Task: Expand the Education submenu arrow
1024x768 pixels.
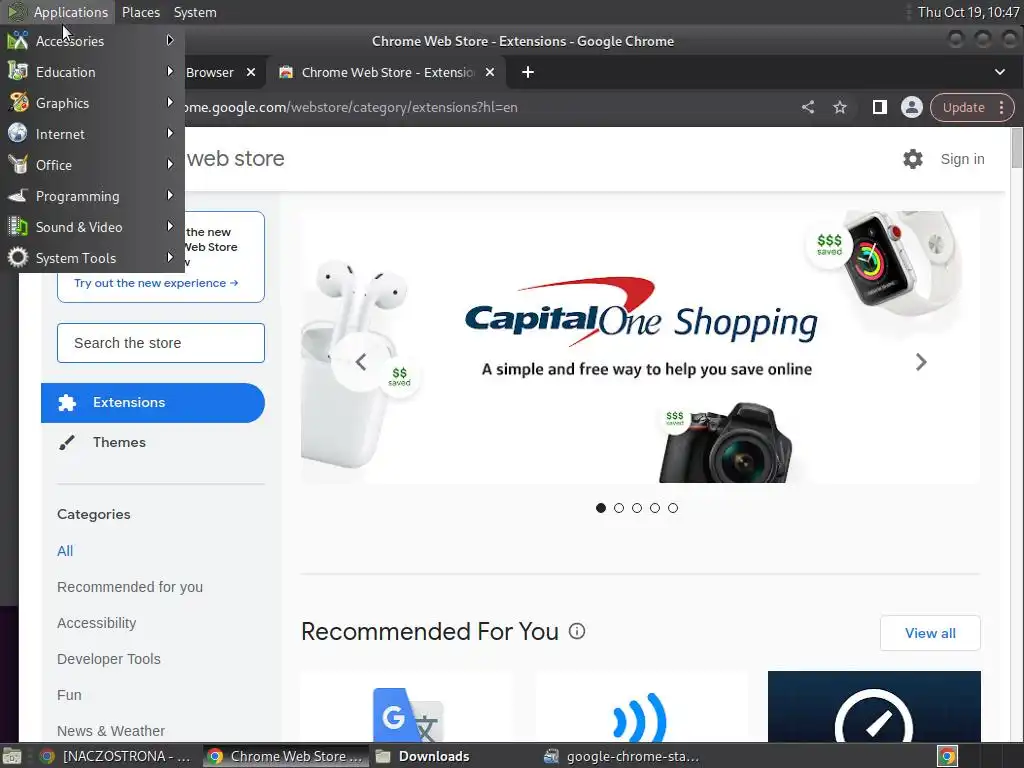Action: [x=170, y=71]
